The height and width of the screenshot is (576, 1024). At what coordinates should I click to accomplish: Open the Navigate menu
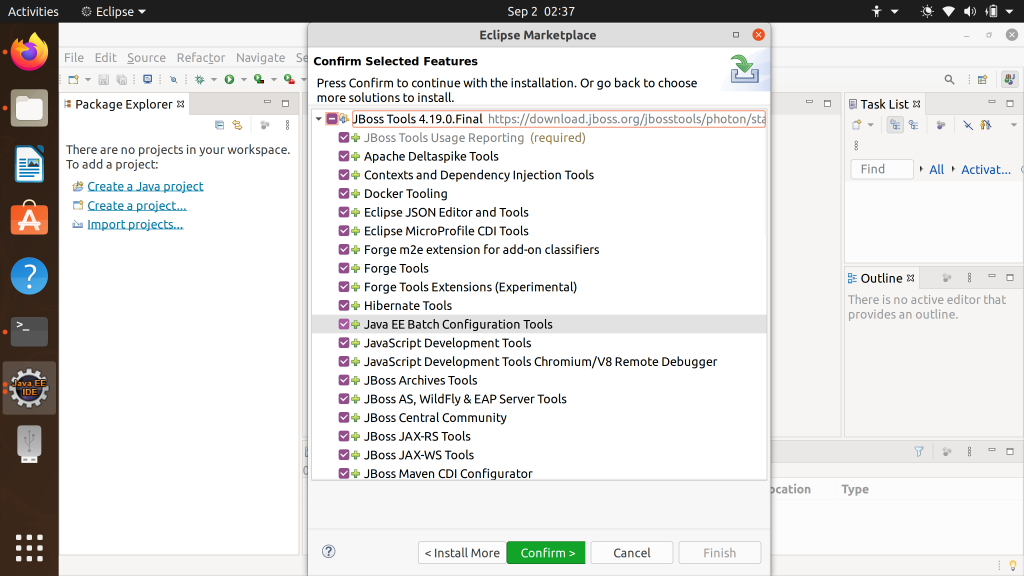(x=260, y=58)
